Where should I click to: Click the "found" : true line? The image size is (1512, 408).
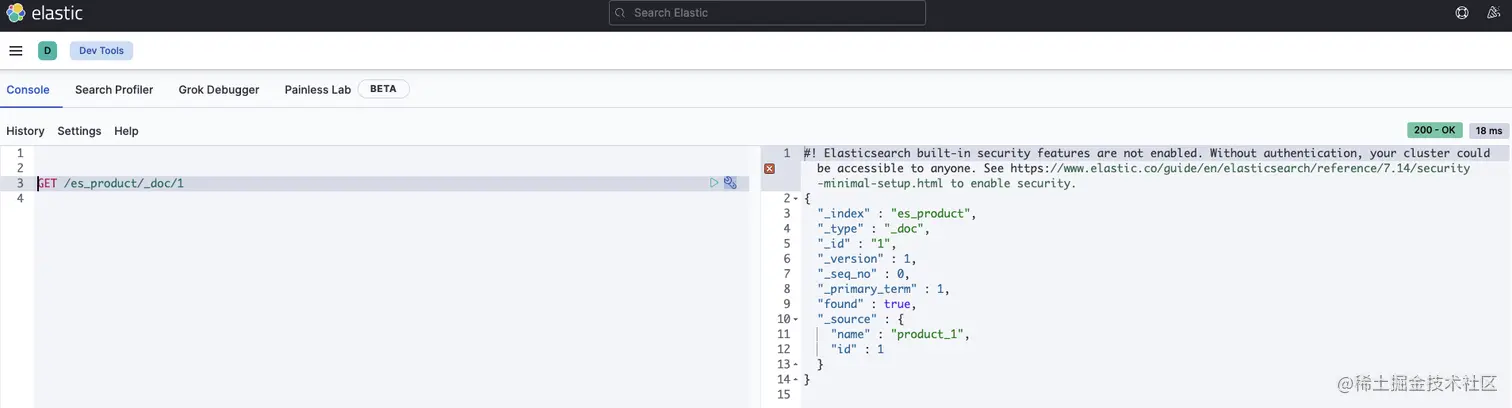(867, 304)
